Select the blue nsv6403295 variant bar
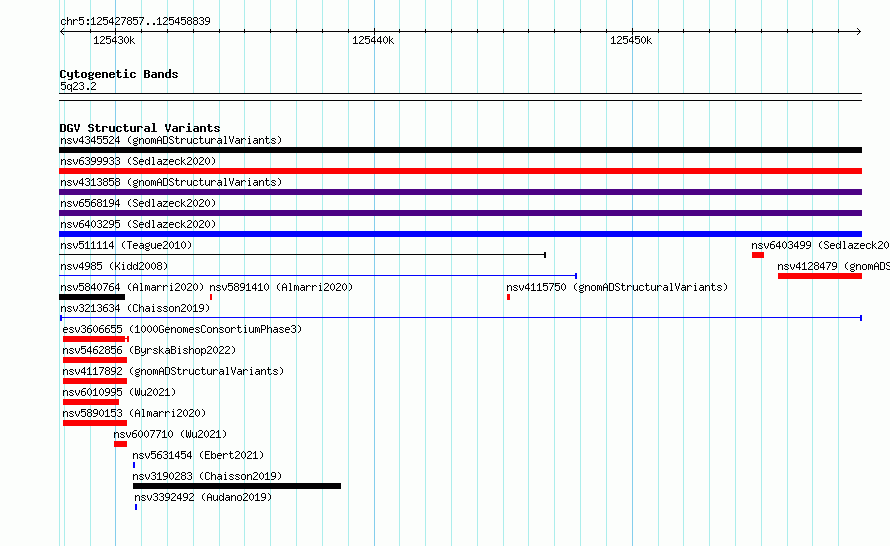 point(460,234)
